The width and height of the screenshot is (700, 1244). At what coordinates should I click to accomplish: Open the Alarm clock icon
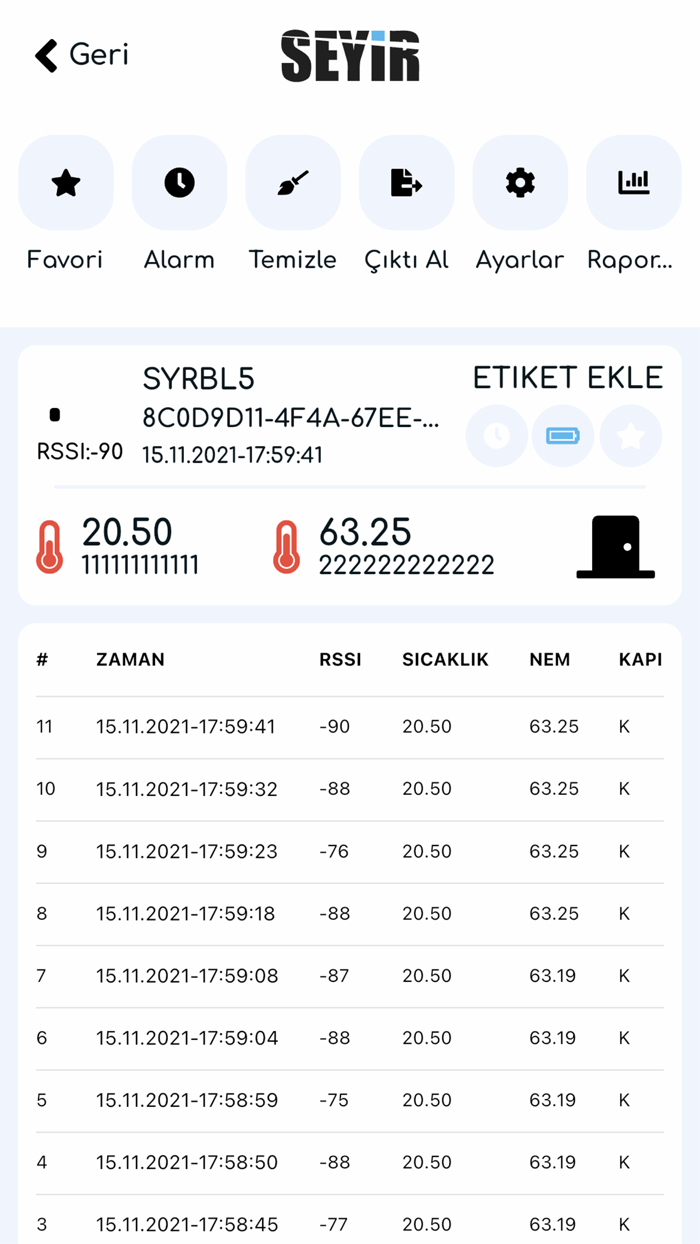(179, 183)
